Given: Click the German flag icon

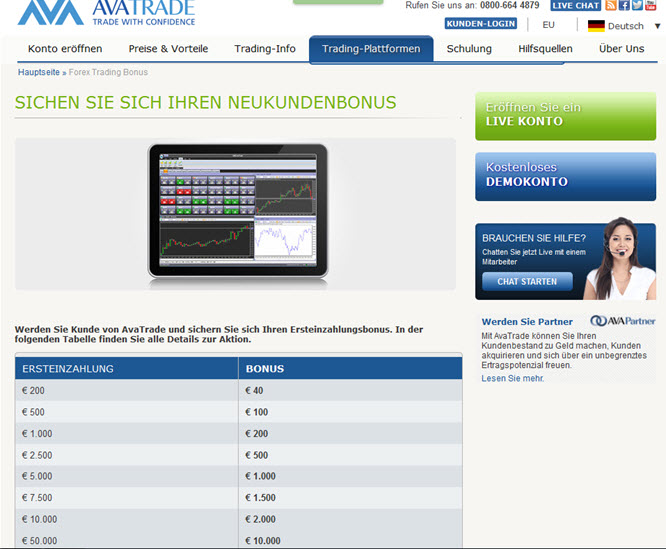Looking at the screenshot, I should pos(596,26).
